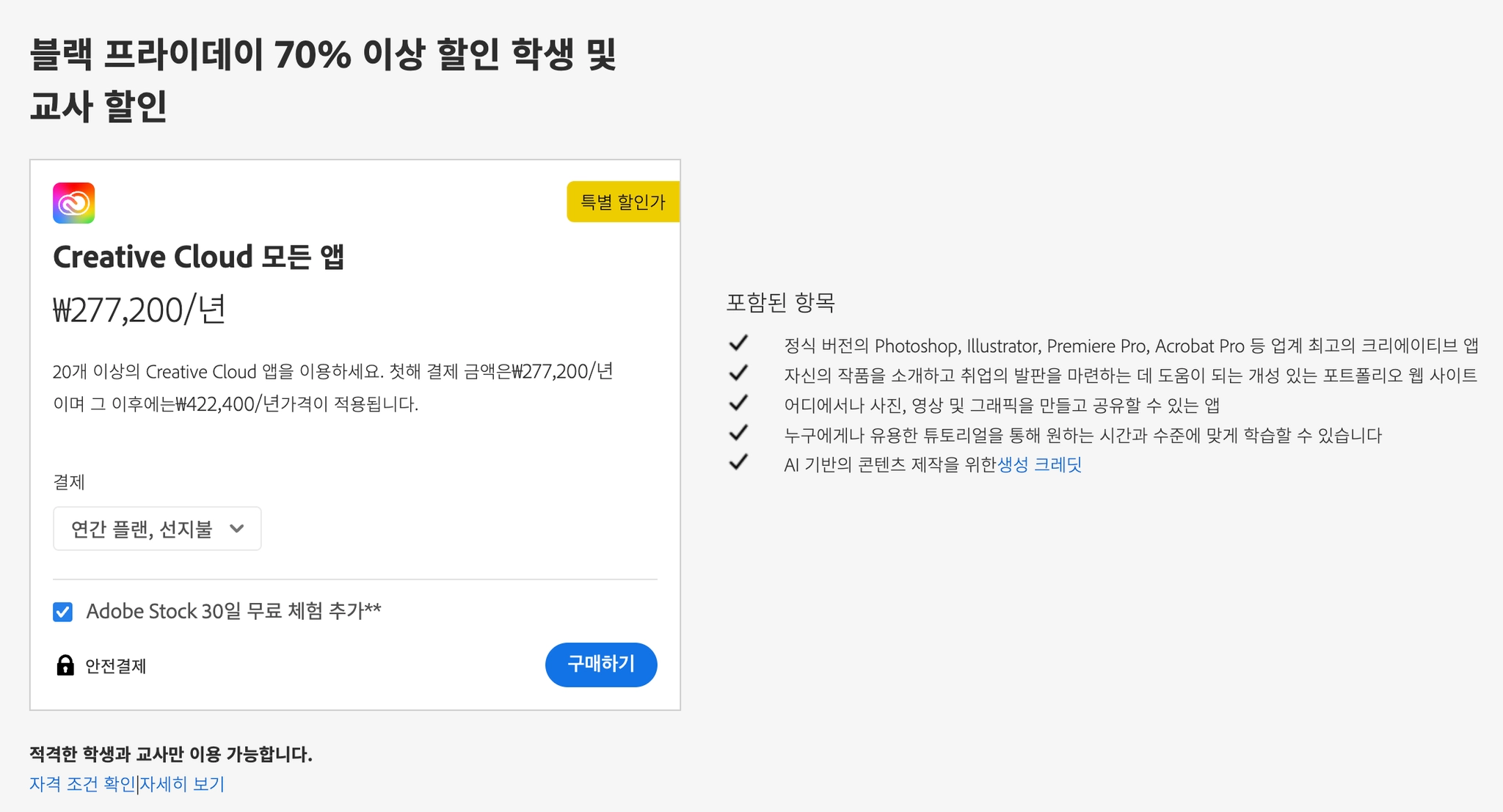Click the padlock secure payment icon

coord(65,665)
